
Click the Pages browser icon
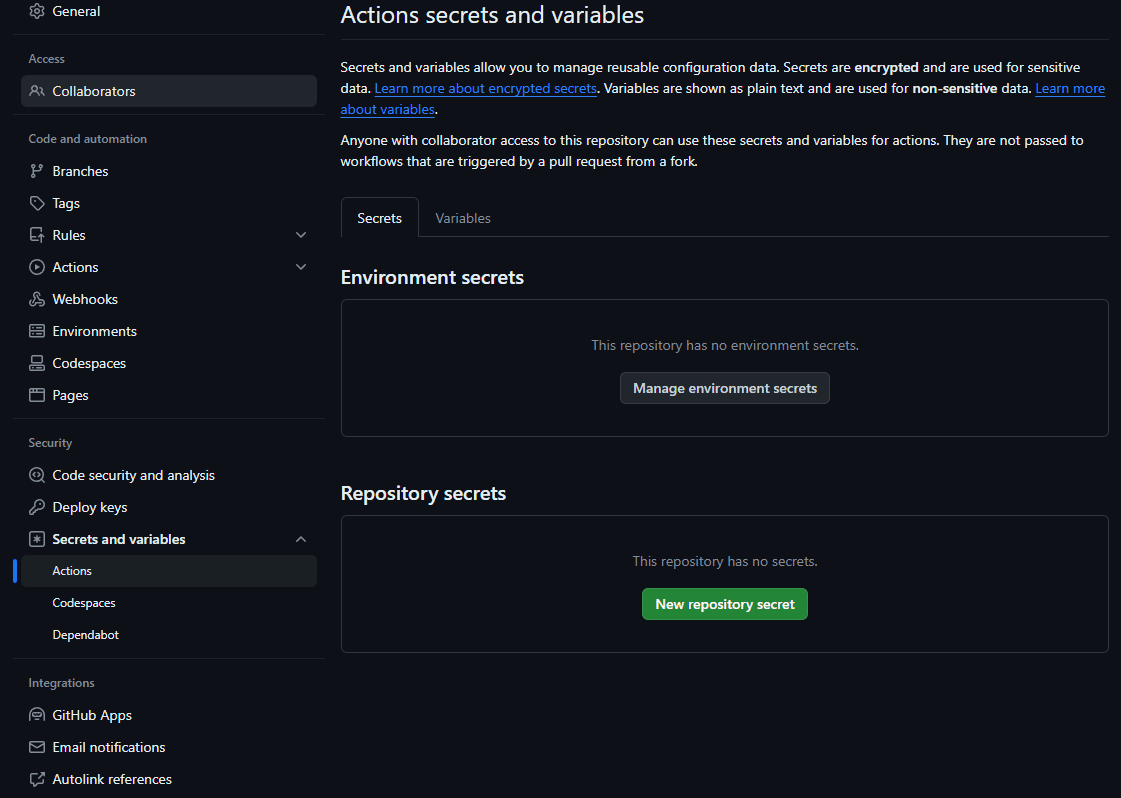[x=36, y=395]
